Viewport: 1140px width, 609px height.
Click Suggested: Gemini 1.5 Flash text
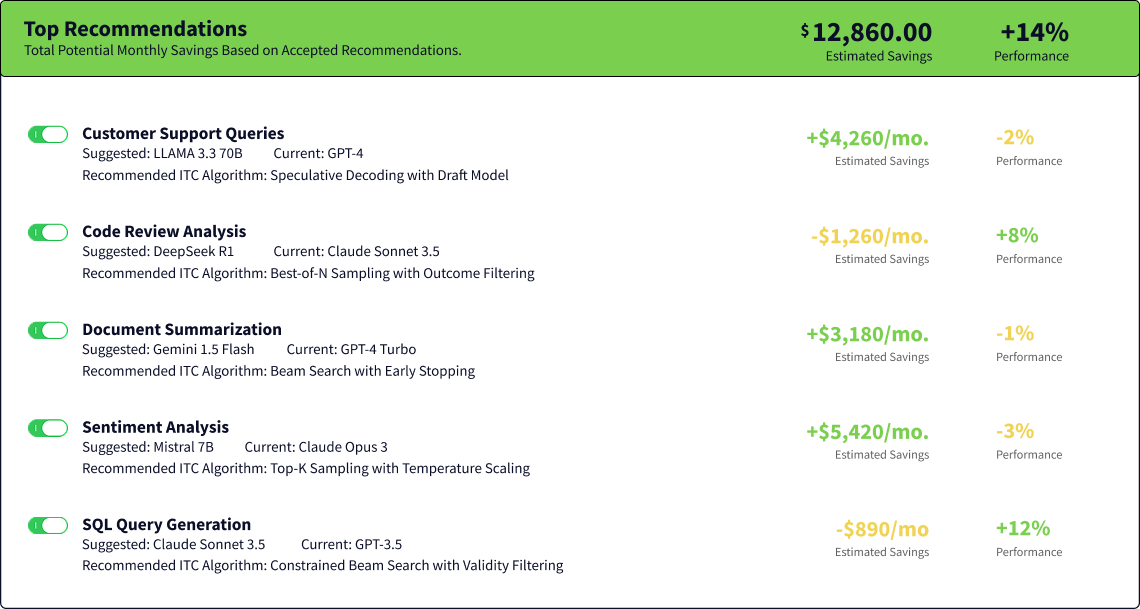(x=168, y=350)
